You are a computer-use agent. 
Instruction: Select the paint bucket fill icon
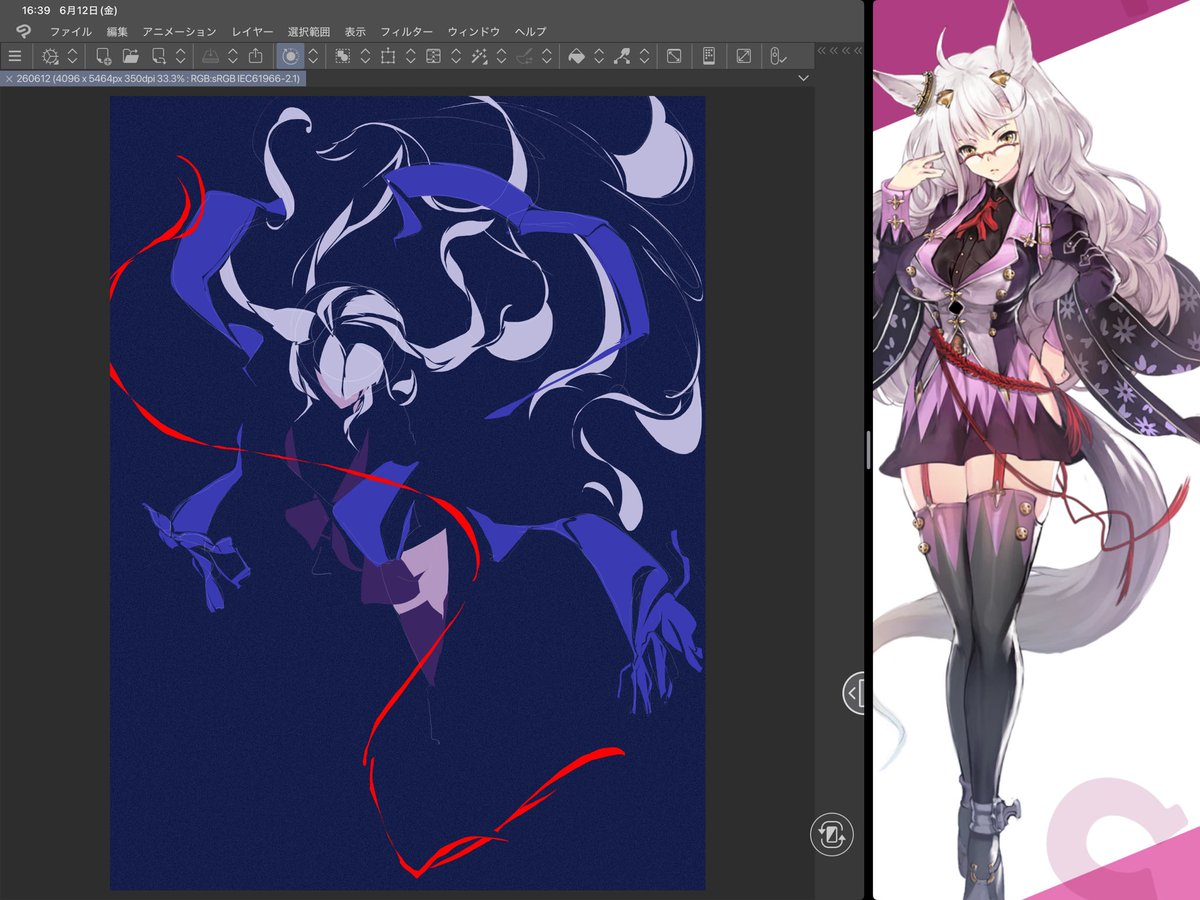[x=576, y=56]
